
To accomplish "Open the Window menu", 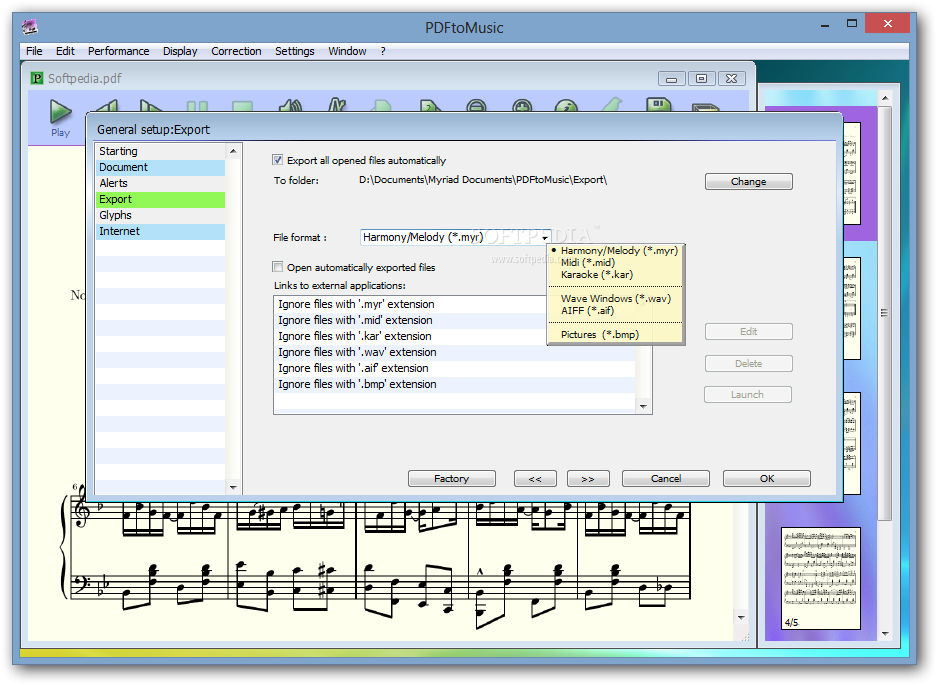I will [347, 51].
